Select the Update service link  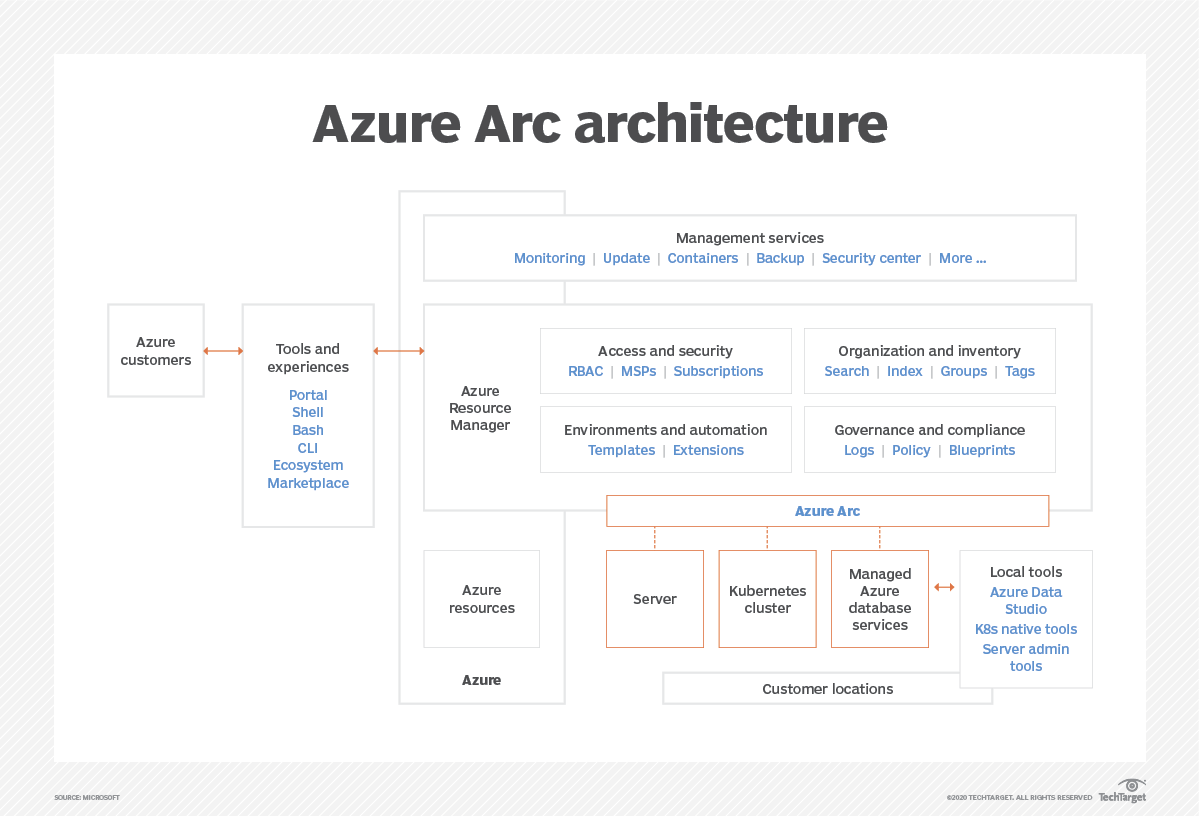(x=626, y=258)
